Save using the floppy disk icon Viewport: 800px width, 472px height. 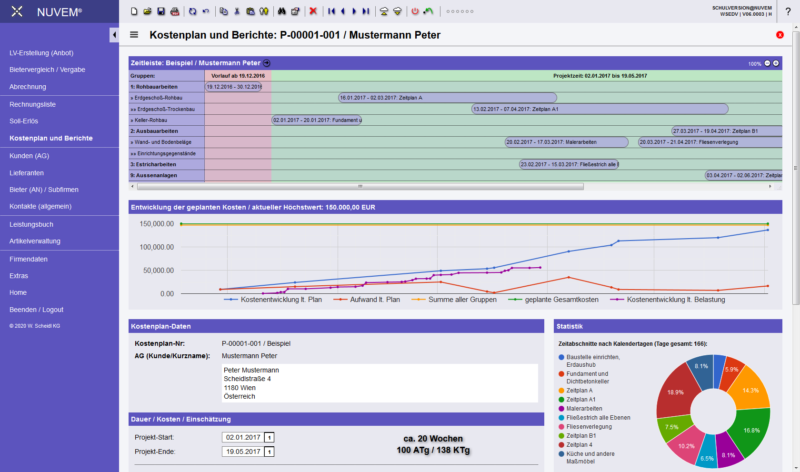pos(161,11)
